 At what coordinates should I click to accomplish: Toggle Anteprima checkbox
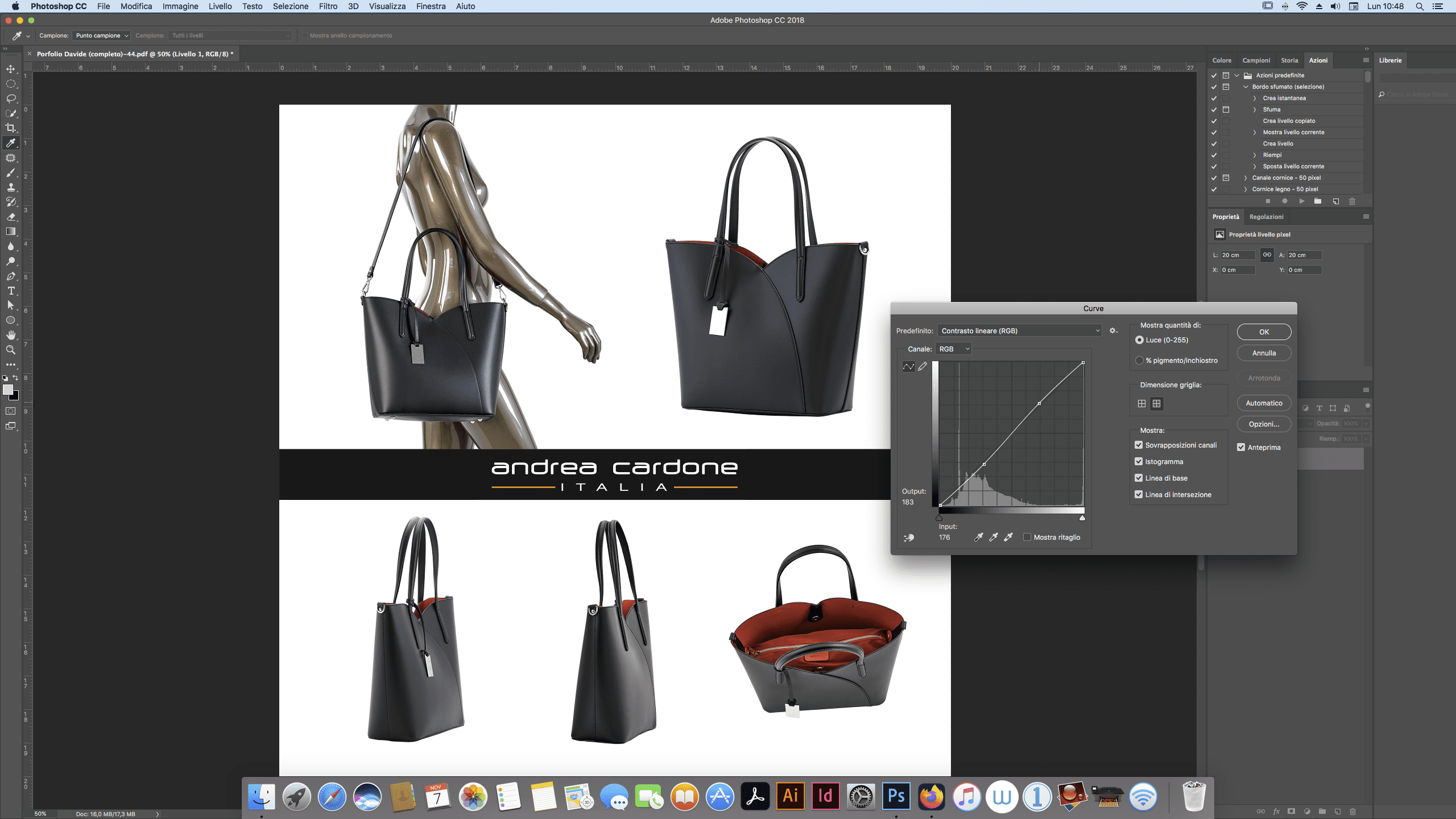click(1241, 447)
